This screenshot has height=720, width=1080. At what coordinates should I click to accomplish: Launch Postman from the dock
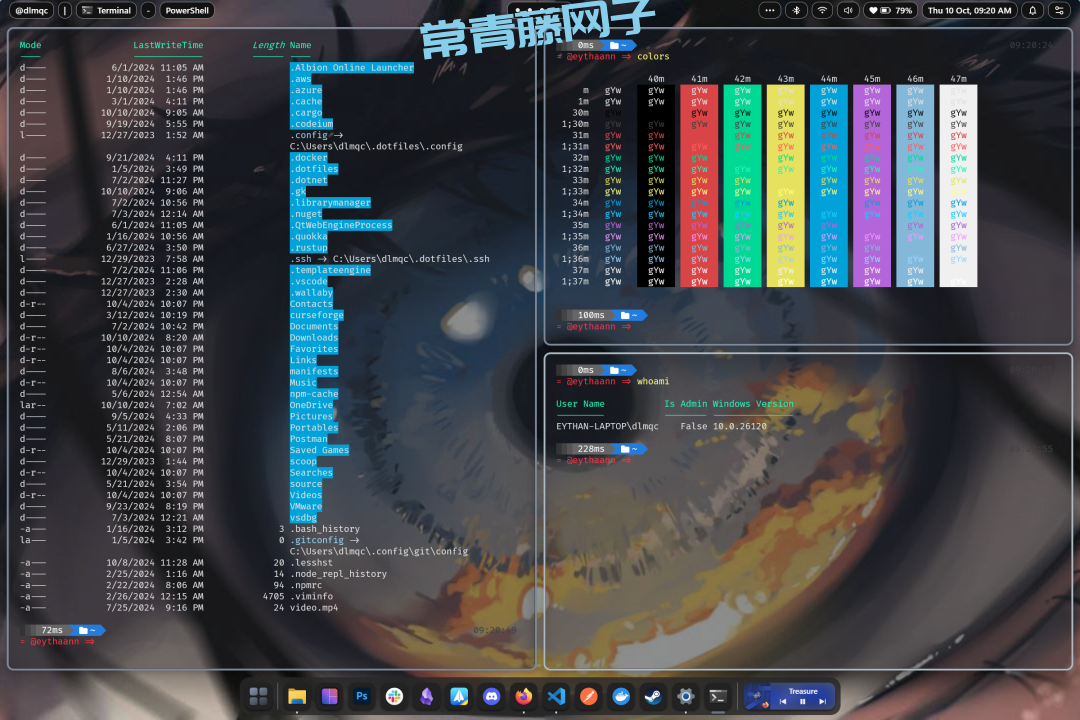pyautogui.click(x=589, y=696)
